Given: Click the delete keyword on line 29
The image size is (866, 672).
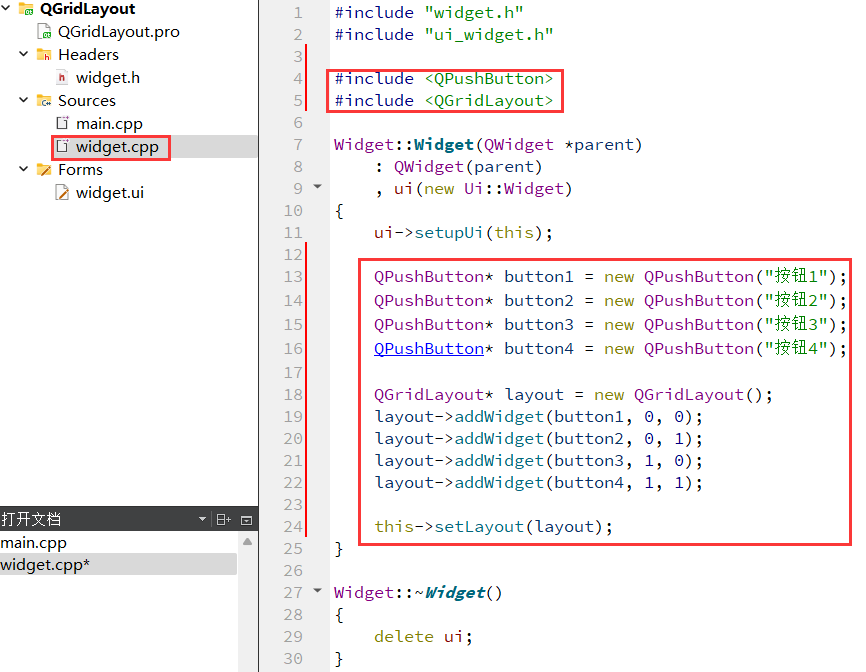Looking at the screenshot, I should pos(404,637).
